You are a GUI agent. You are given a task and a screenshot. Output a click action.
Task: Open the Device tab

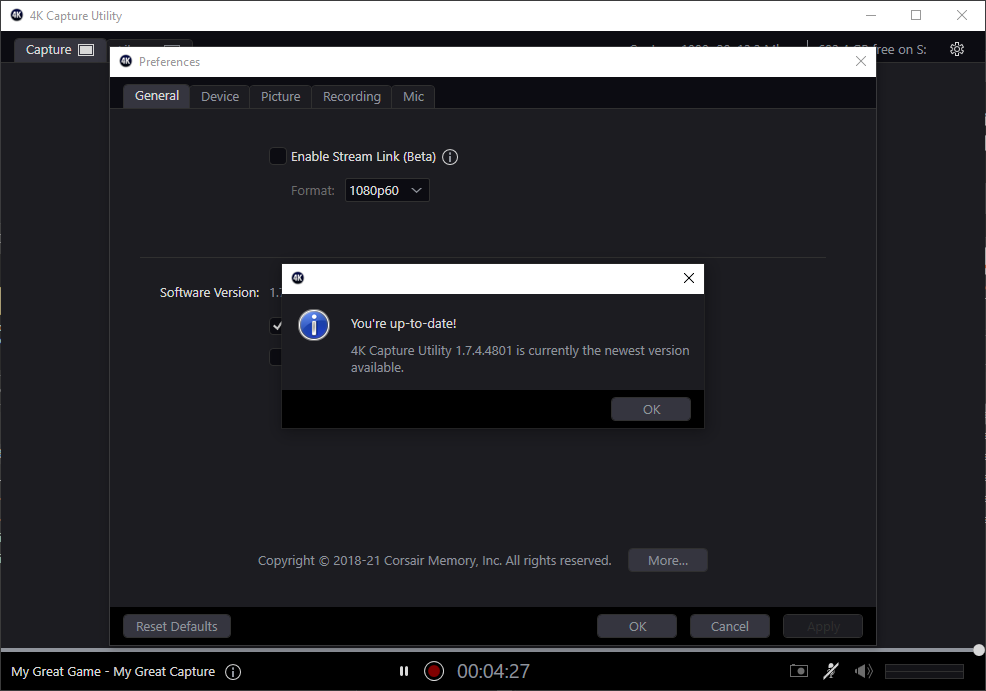[219, 96]
